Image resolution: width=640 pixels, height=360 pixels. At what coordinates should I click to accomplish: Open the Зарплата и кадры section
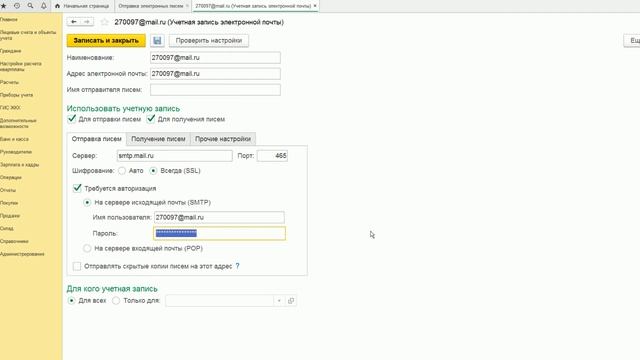tap(20, 165)
